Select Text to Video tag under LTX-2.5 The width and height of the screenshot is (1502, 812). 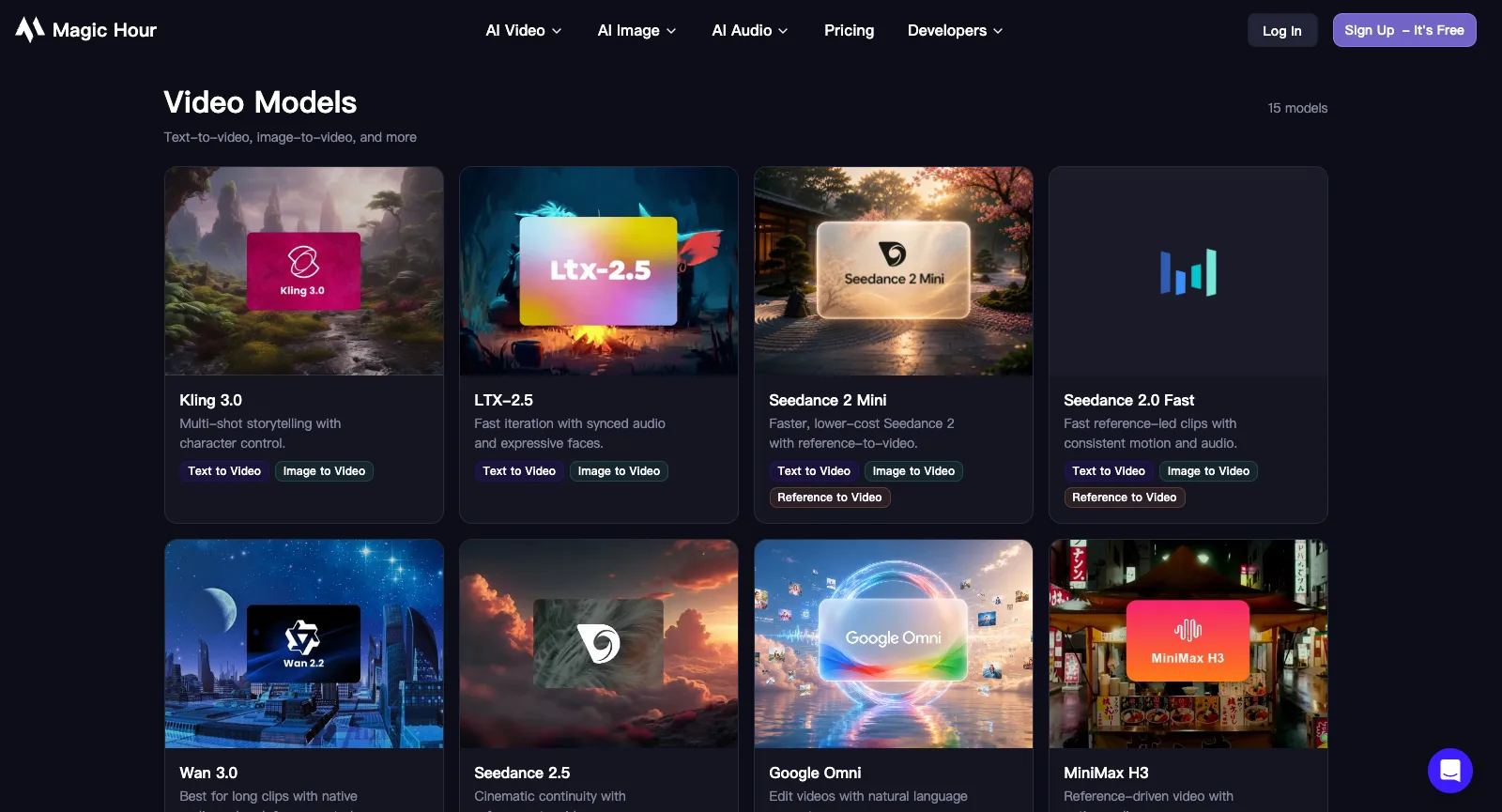[519, 471]
